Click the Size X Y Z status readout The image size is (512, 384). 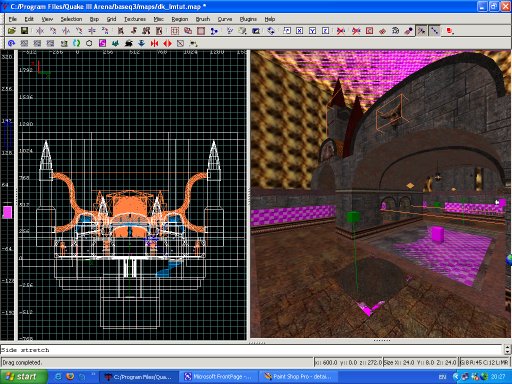tap(420, 362)
